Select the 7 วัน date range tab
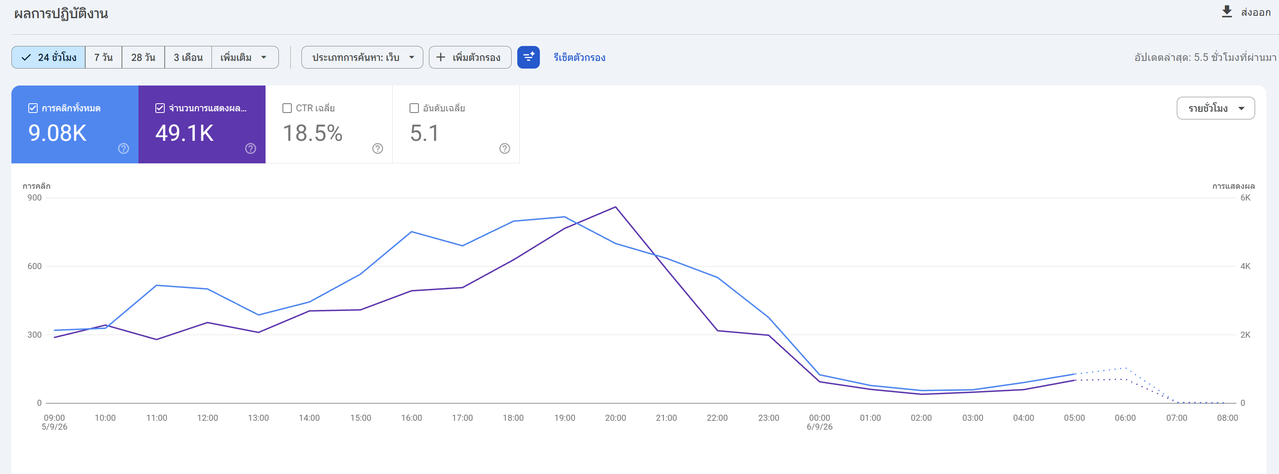 coord(103,57)
